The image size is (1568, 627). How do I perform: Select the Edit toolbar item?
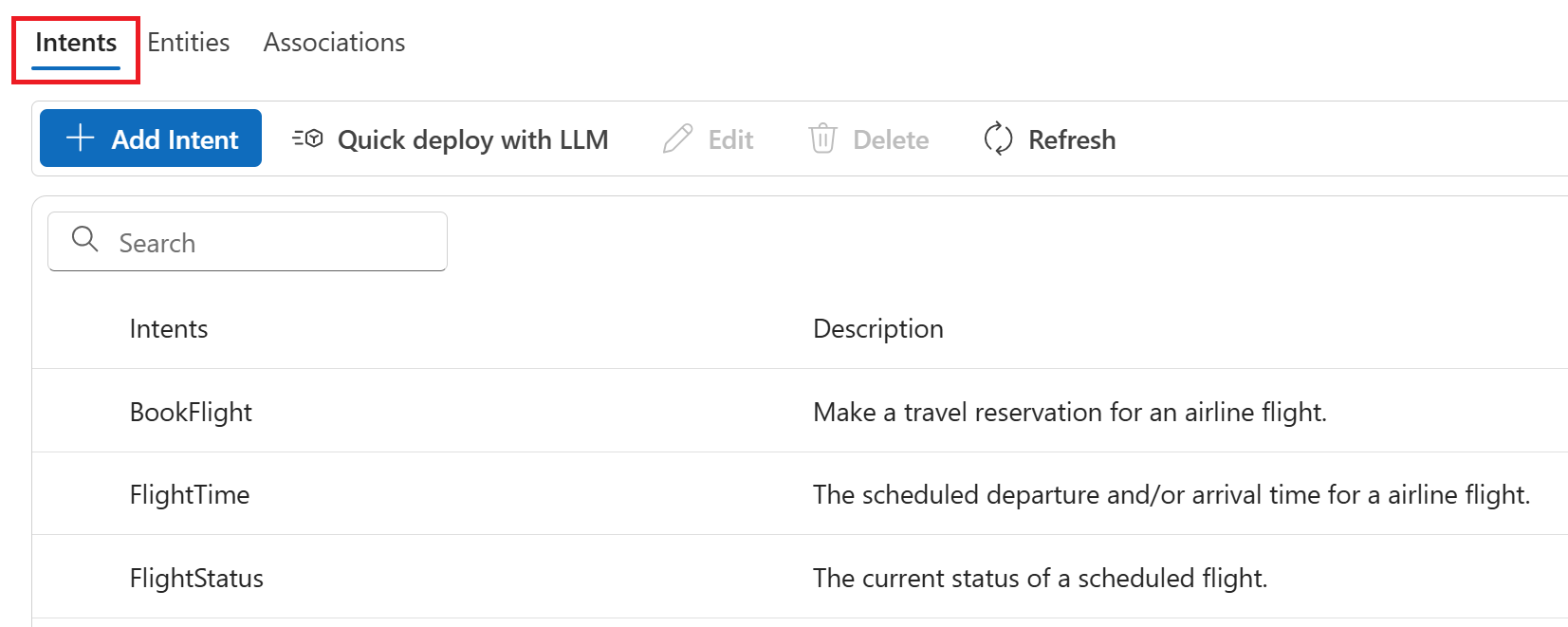710,138
